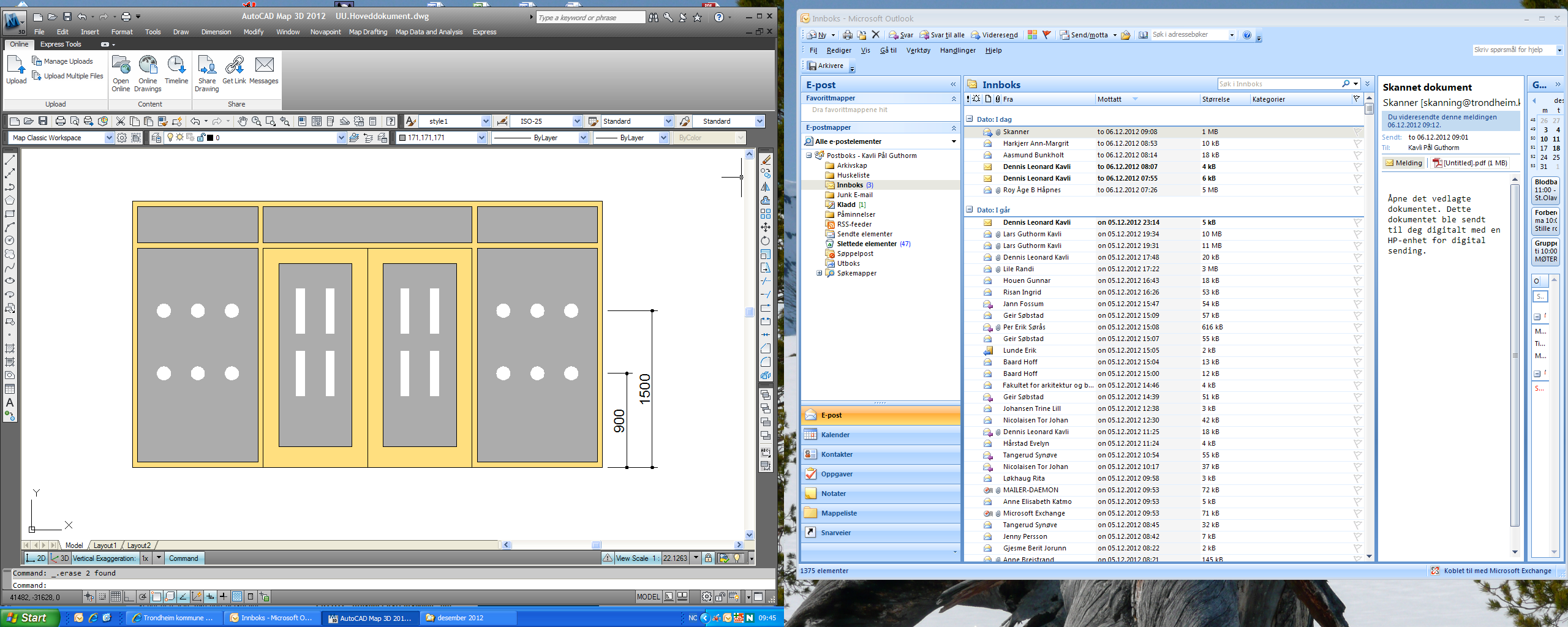Collapse the Dato: I går group
This screenshot has width=1568, height=627.
point(970,209)
